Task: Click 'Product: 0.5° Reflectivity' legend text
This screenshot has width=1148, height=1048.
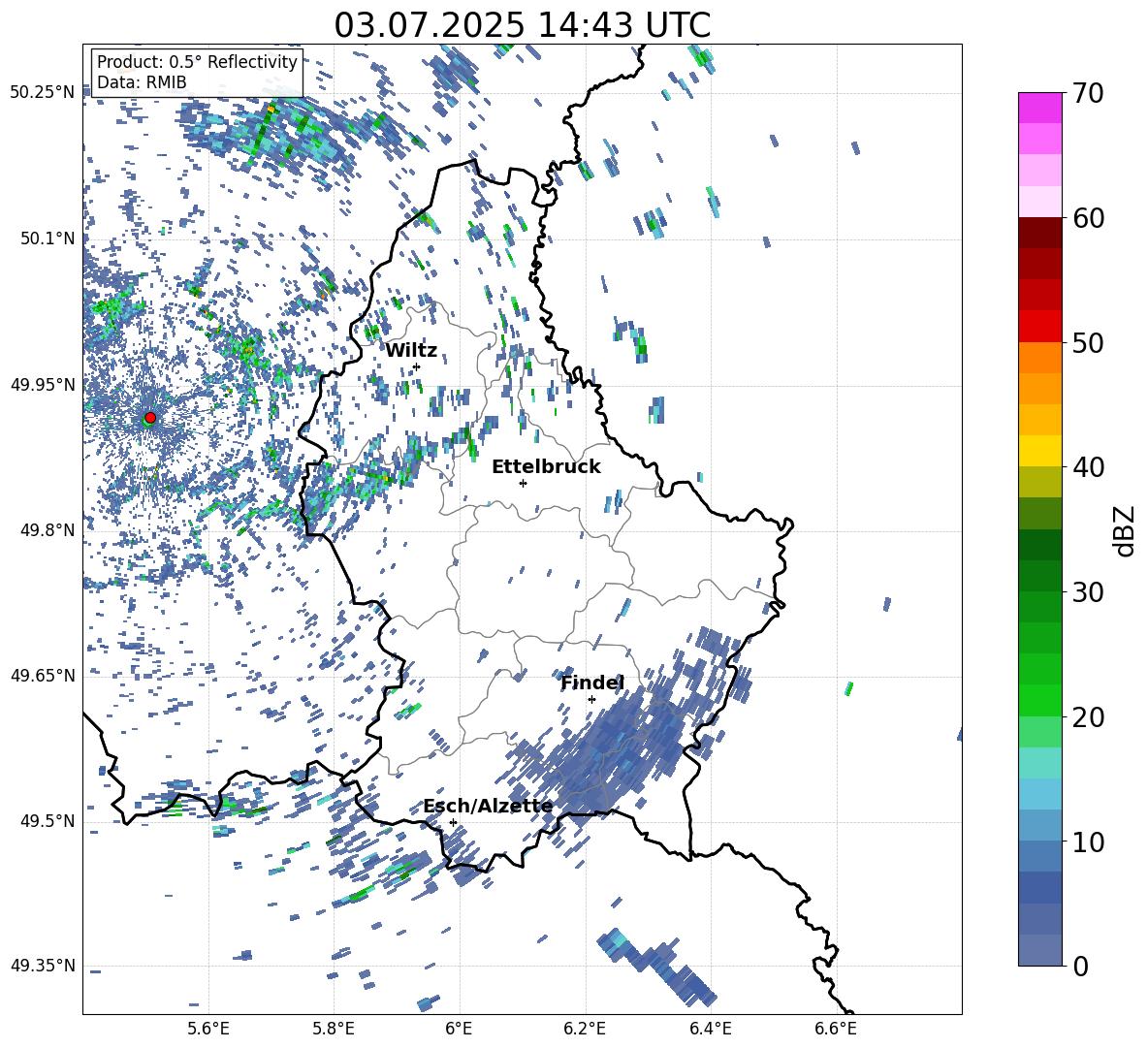Action: [x=197, y=61]
